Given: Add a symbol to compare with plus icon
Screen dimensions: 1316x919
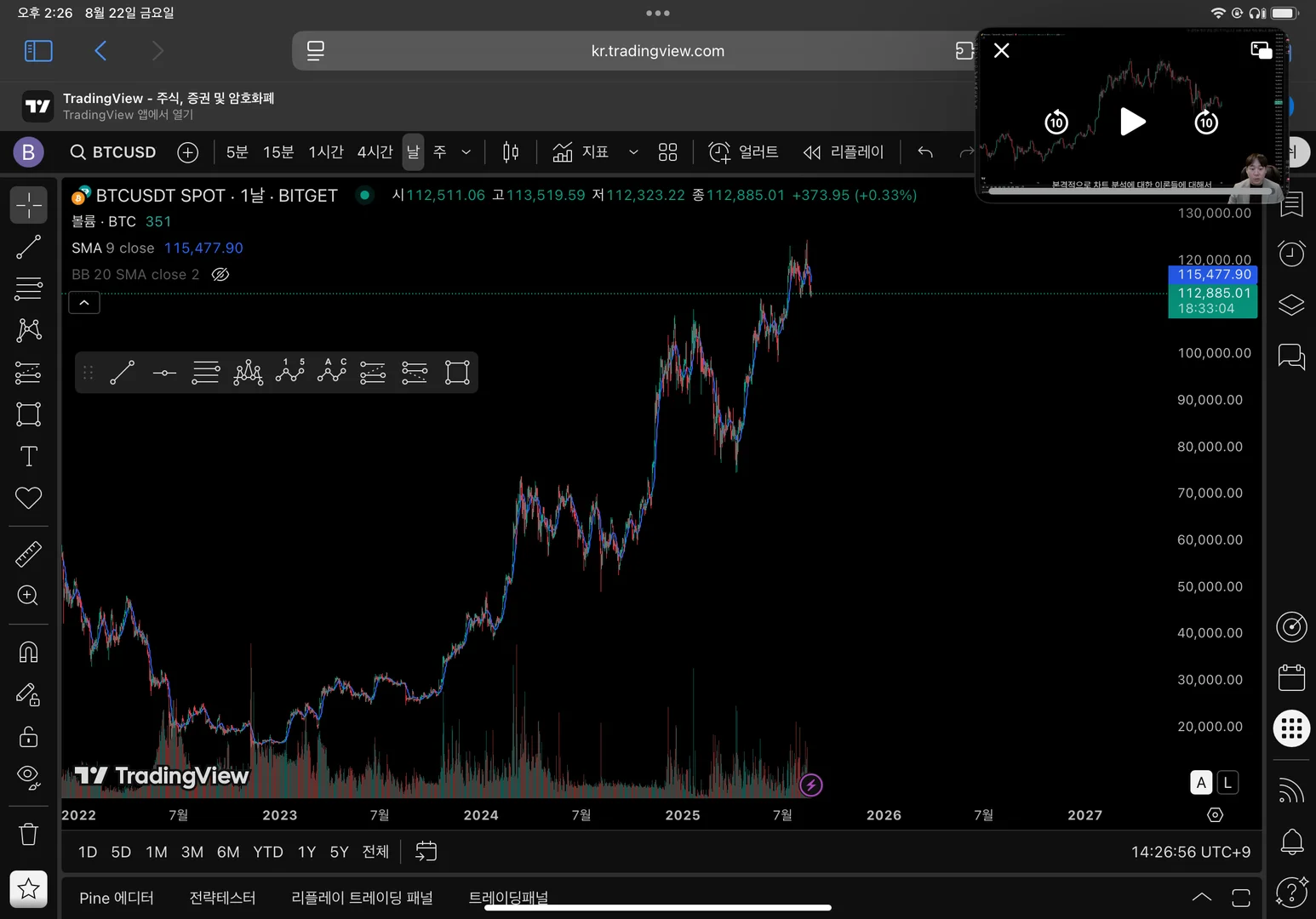Looking at the screenshot, I should (188, 152).
